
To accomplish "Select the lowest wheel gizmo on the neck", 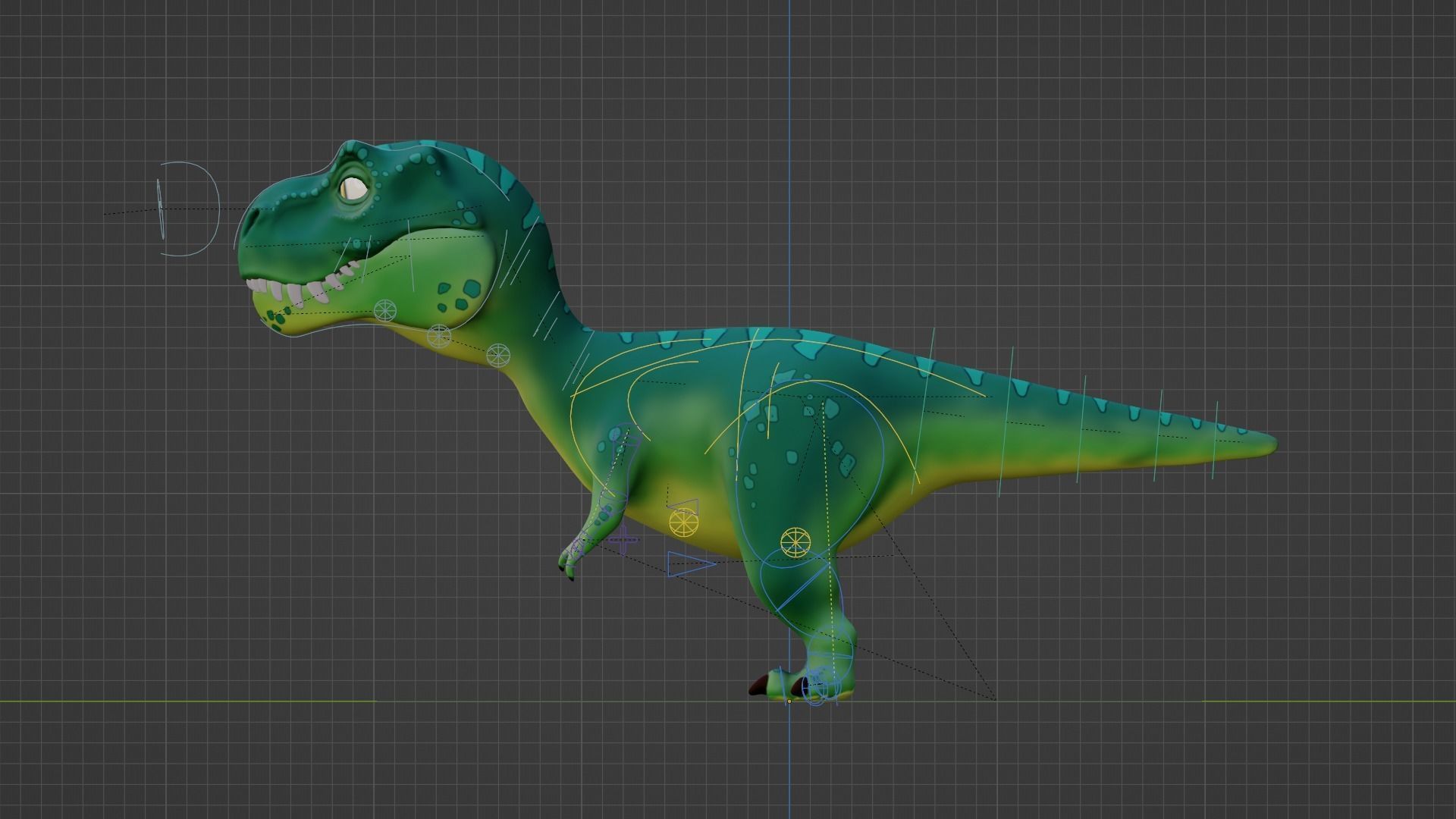I will point(498,354).
